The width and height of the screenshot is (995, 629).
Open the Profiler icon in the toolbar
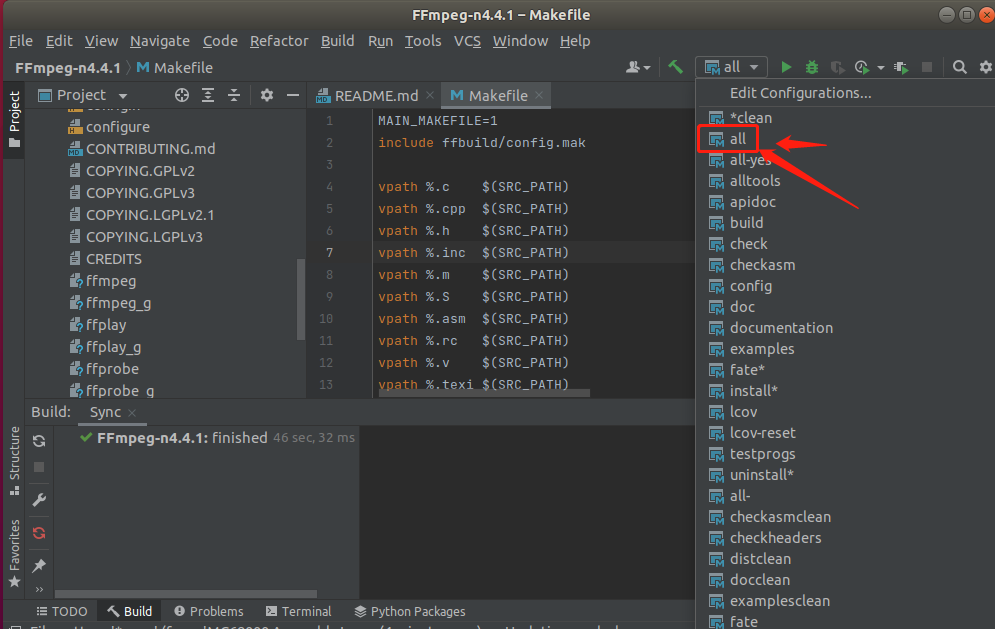(860, 66)
